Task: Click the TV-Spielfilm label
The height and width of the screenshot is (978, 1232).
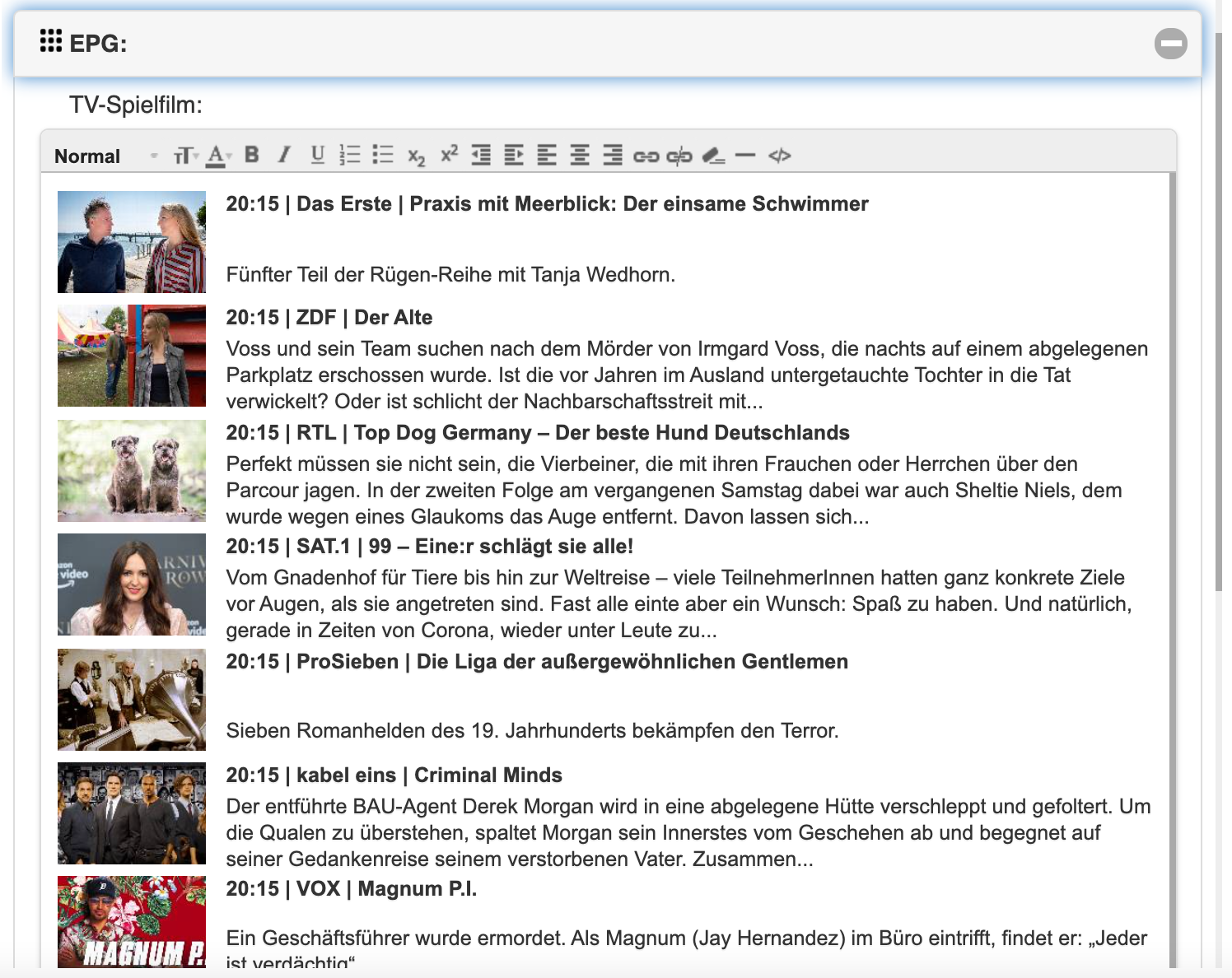Action: (136, 105)
